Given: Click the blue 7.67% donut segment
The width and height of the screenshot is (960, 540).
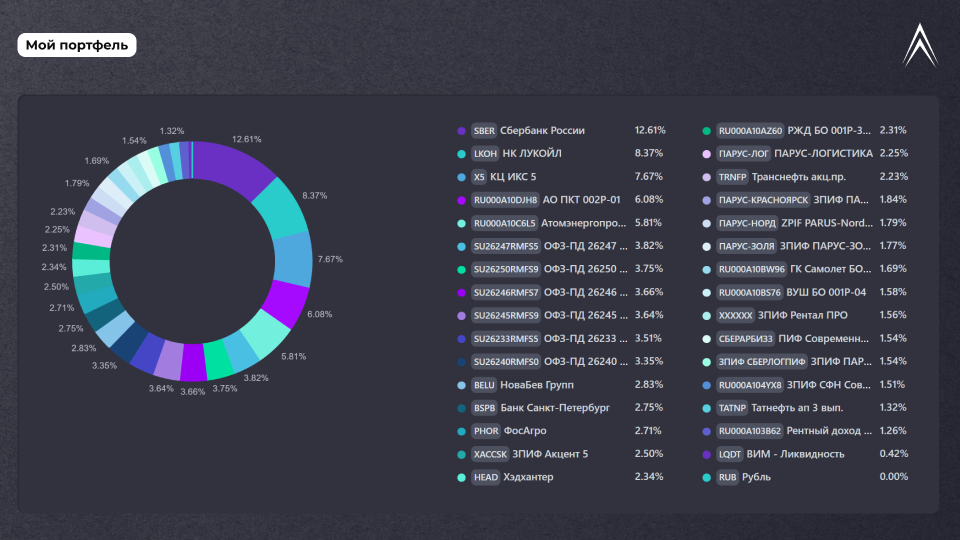Looking at the screenshot, I should [x=293, y=259].
